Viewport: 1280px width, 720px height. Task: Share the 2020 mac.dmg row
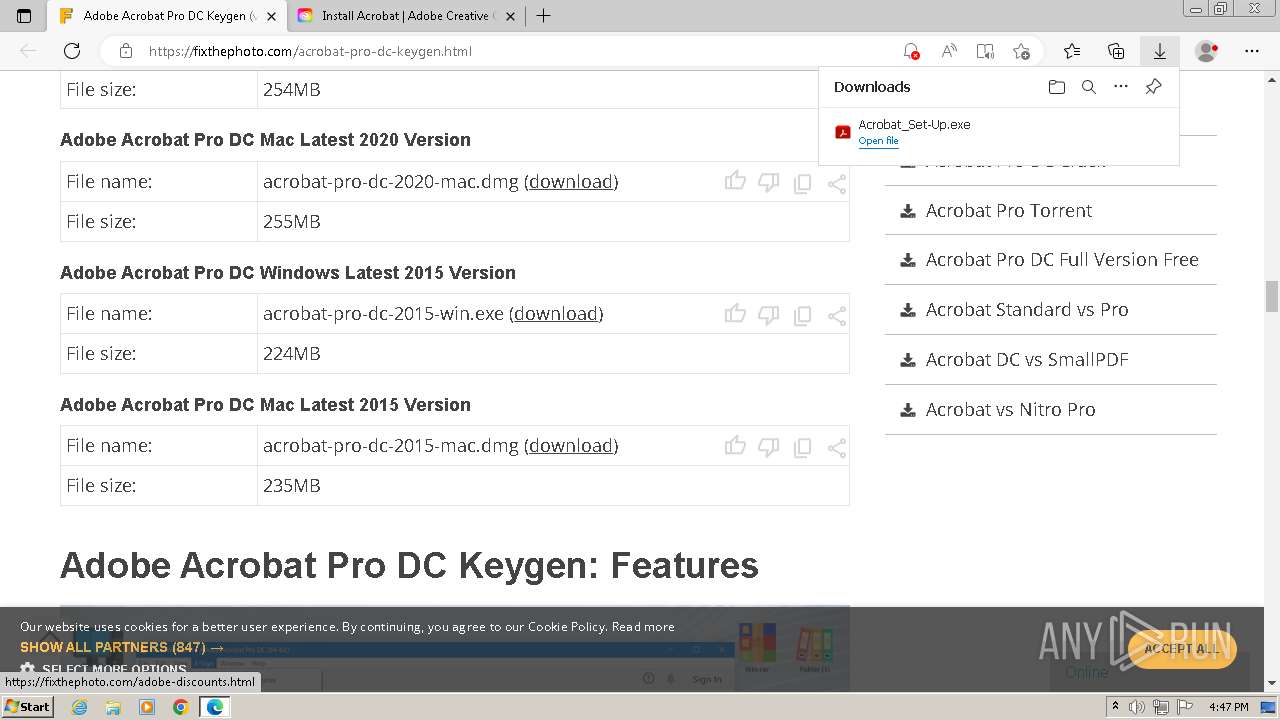point(837,184)
